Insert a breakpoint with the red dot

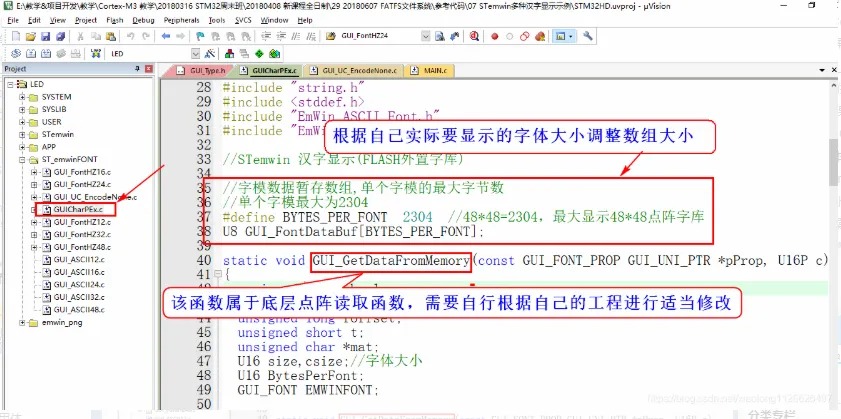[x=495, y=36]
